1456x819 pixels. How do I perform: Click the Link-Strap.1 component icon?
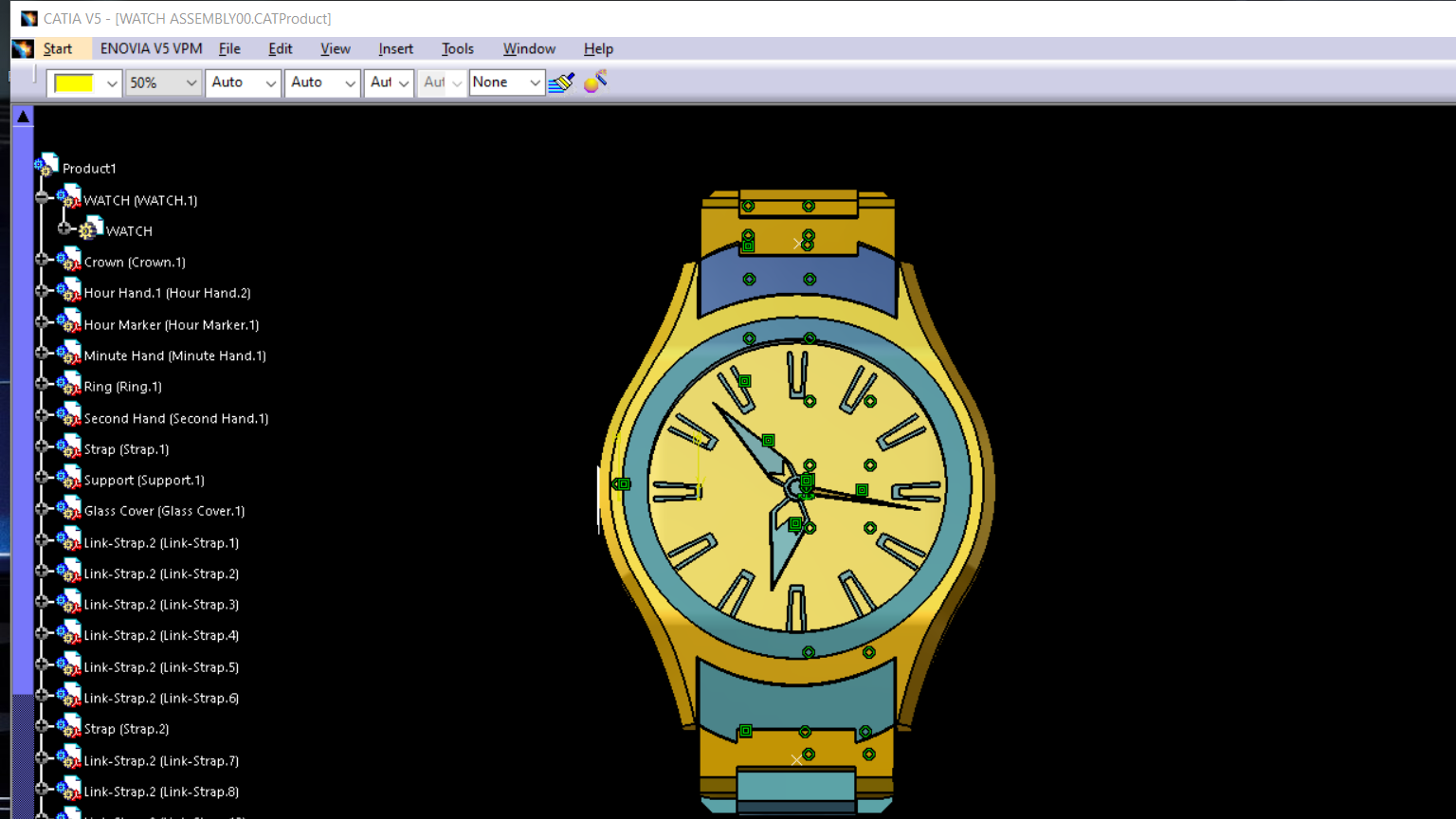pyautogui.click(x=68, y=540)
